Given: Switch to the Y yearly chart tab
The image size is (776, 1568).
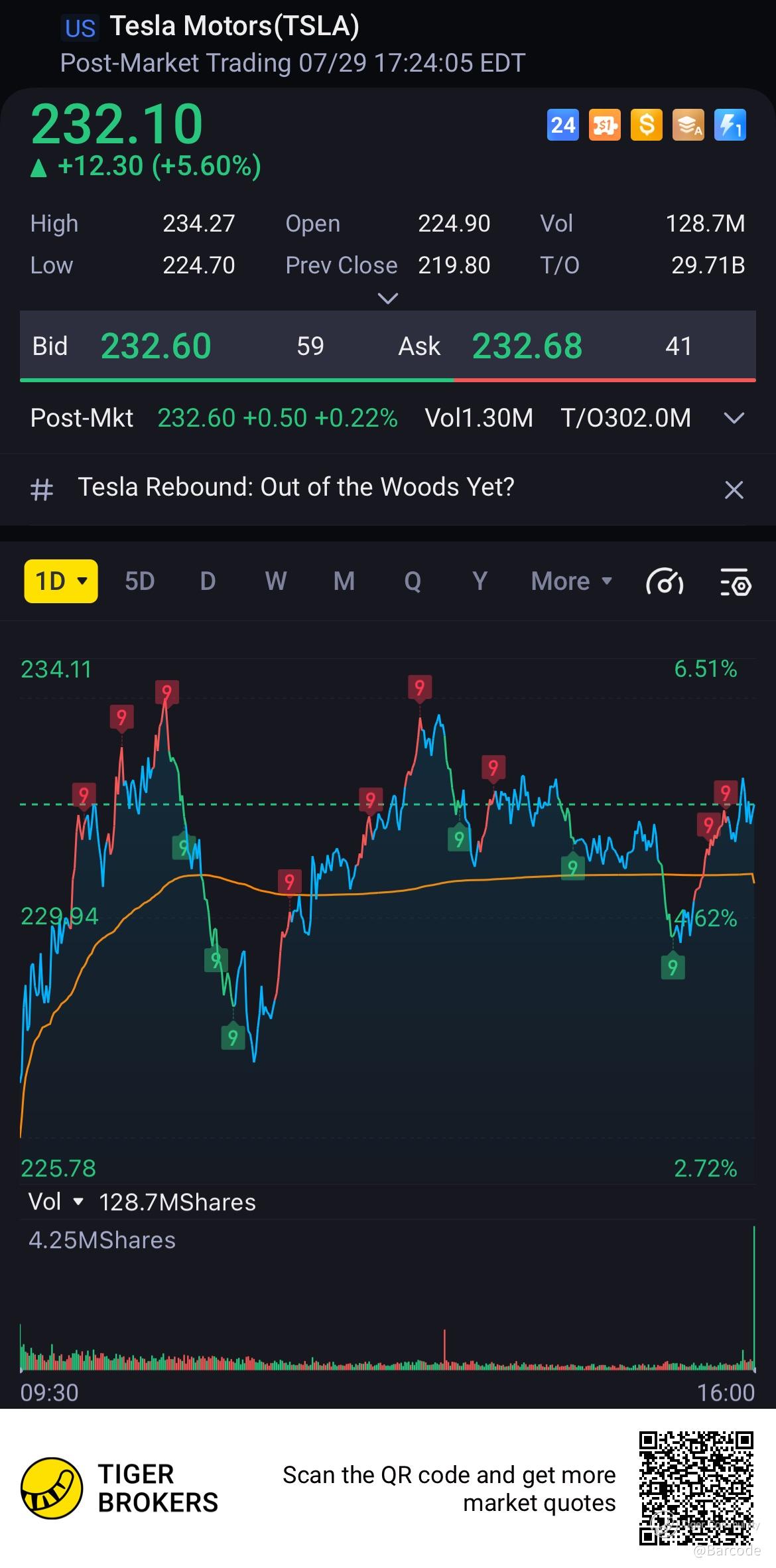Looking at the screenshot, I should (x=480, y=581).
